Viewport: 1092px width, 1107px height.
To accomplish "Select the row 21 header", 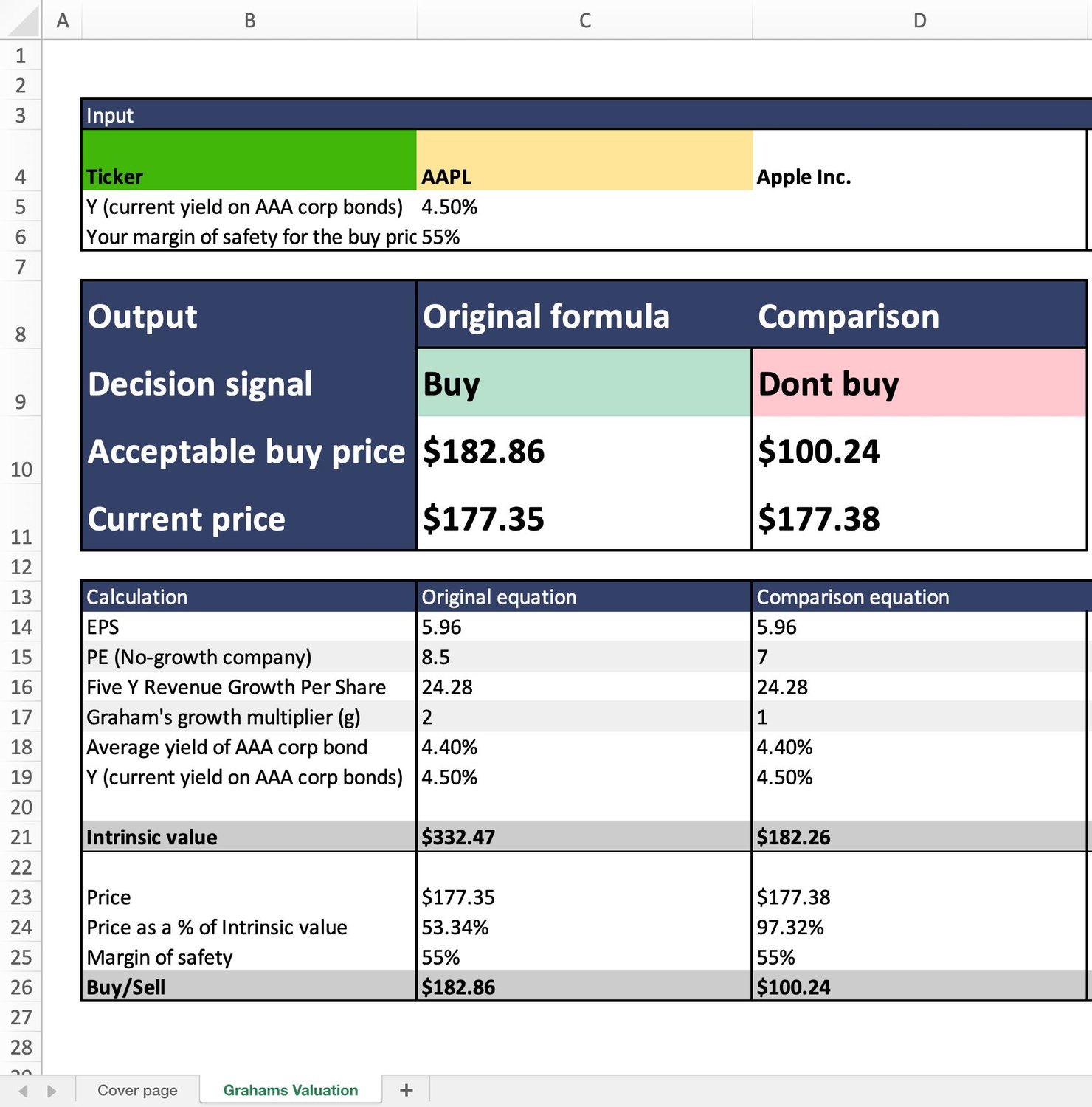I will pos(21,837).
